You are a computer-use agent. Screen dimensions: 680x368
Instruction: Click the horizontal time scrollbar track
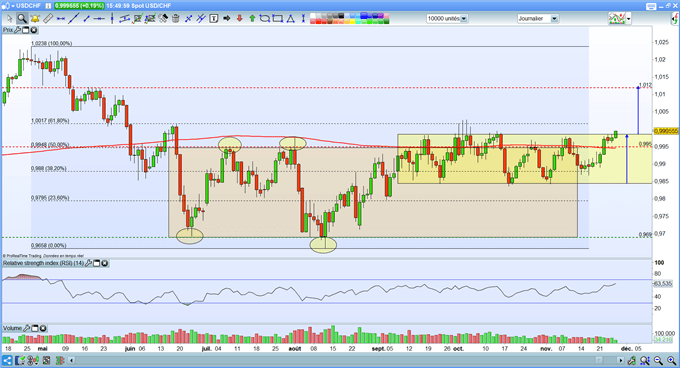(x=345, y=360)
